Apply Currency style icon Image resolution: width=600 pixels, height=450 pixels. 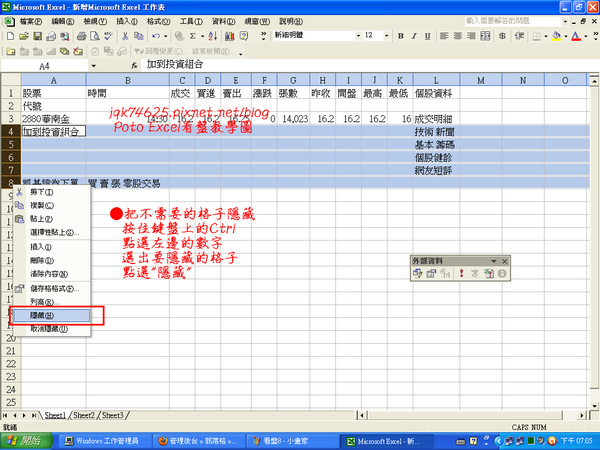point(502,36)
